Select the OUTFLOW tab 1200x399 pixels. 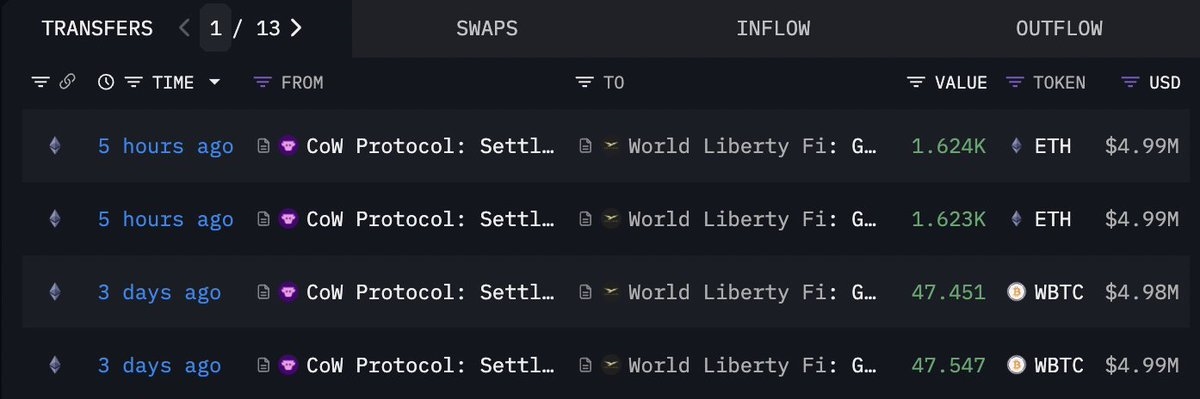click(x=1059, y=28)
